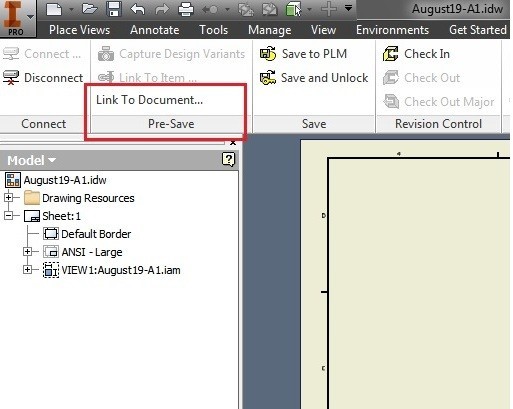Screen dimensions: 513x409
Task: Click Save and Unlock
Action: pos(314,78)
